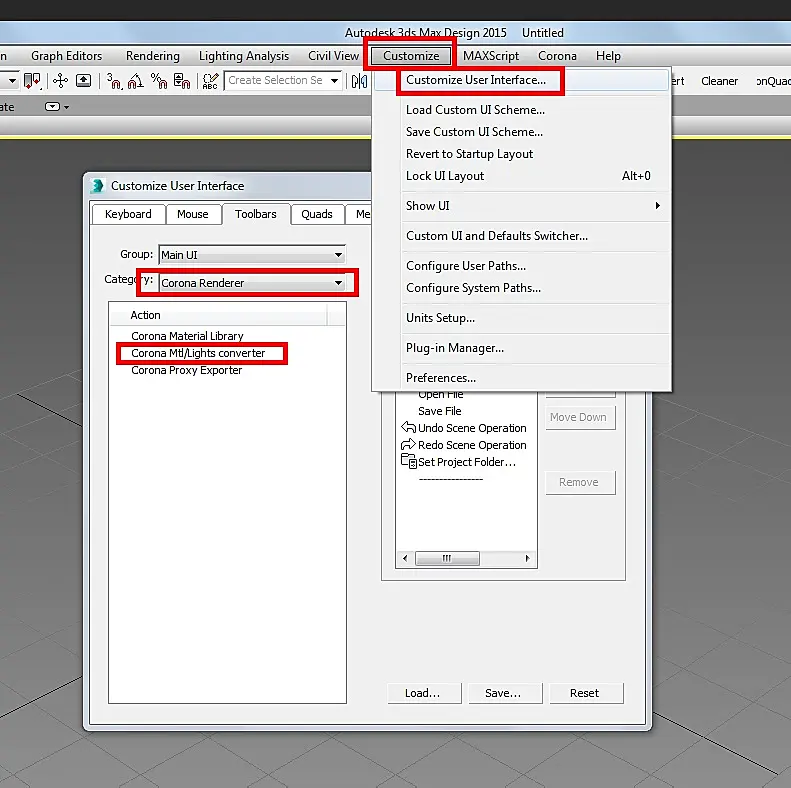Toggle the 3D Snaps icon
The height and width of the screenshot is (788, 791).
click(114, 81)
